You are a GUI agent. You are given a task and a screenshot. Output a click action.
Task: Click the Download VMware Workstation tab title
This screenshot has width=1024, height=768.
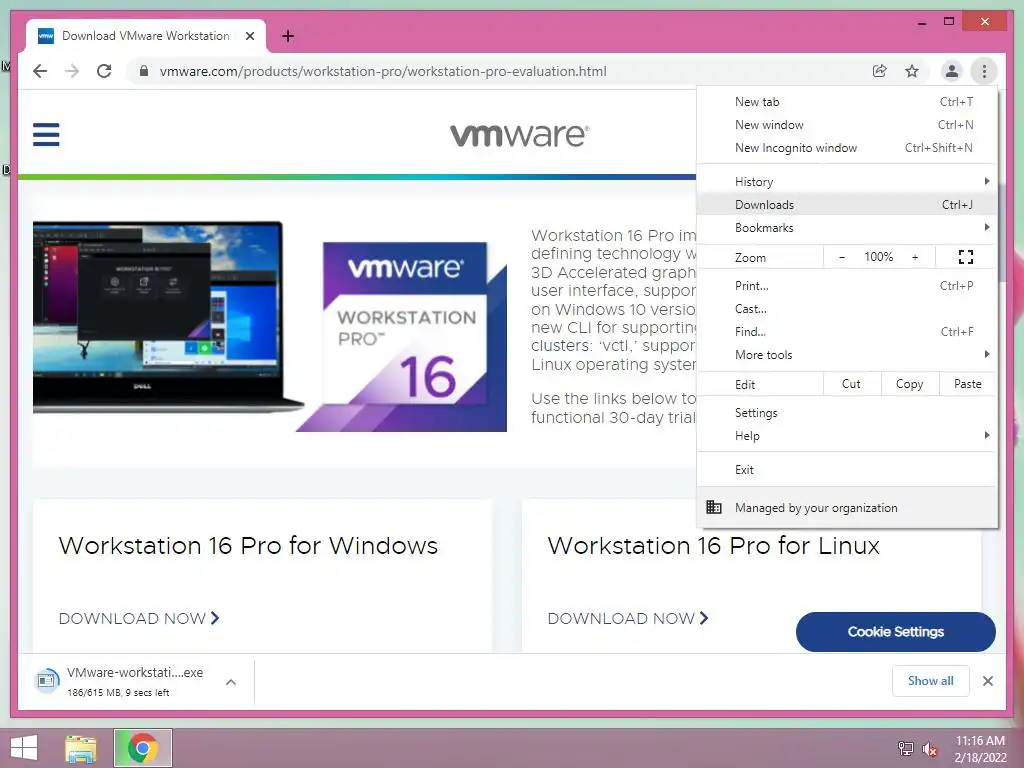(x=146, y=36)
